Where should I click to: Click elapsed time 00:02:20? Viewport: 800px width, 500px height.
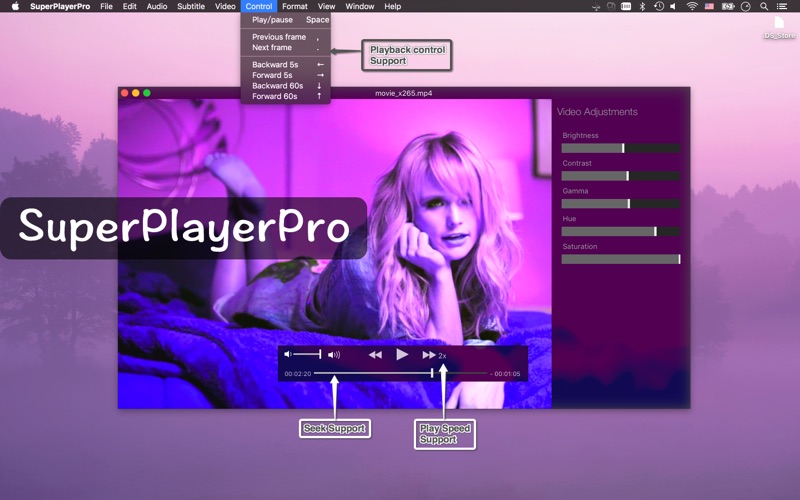(297, 374)
